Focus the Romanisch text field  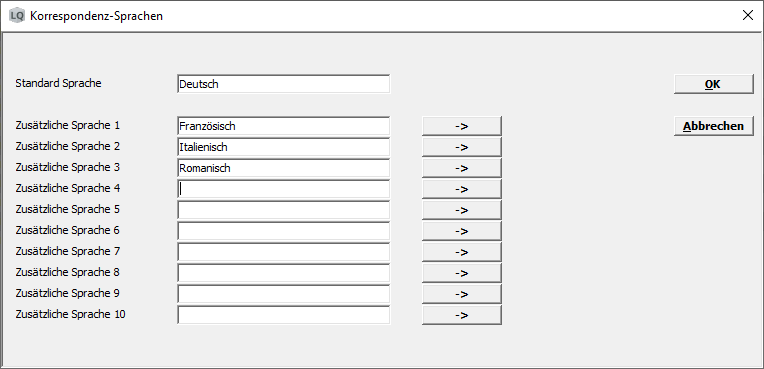pos(284,168)
